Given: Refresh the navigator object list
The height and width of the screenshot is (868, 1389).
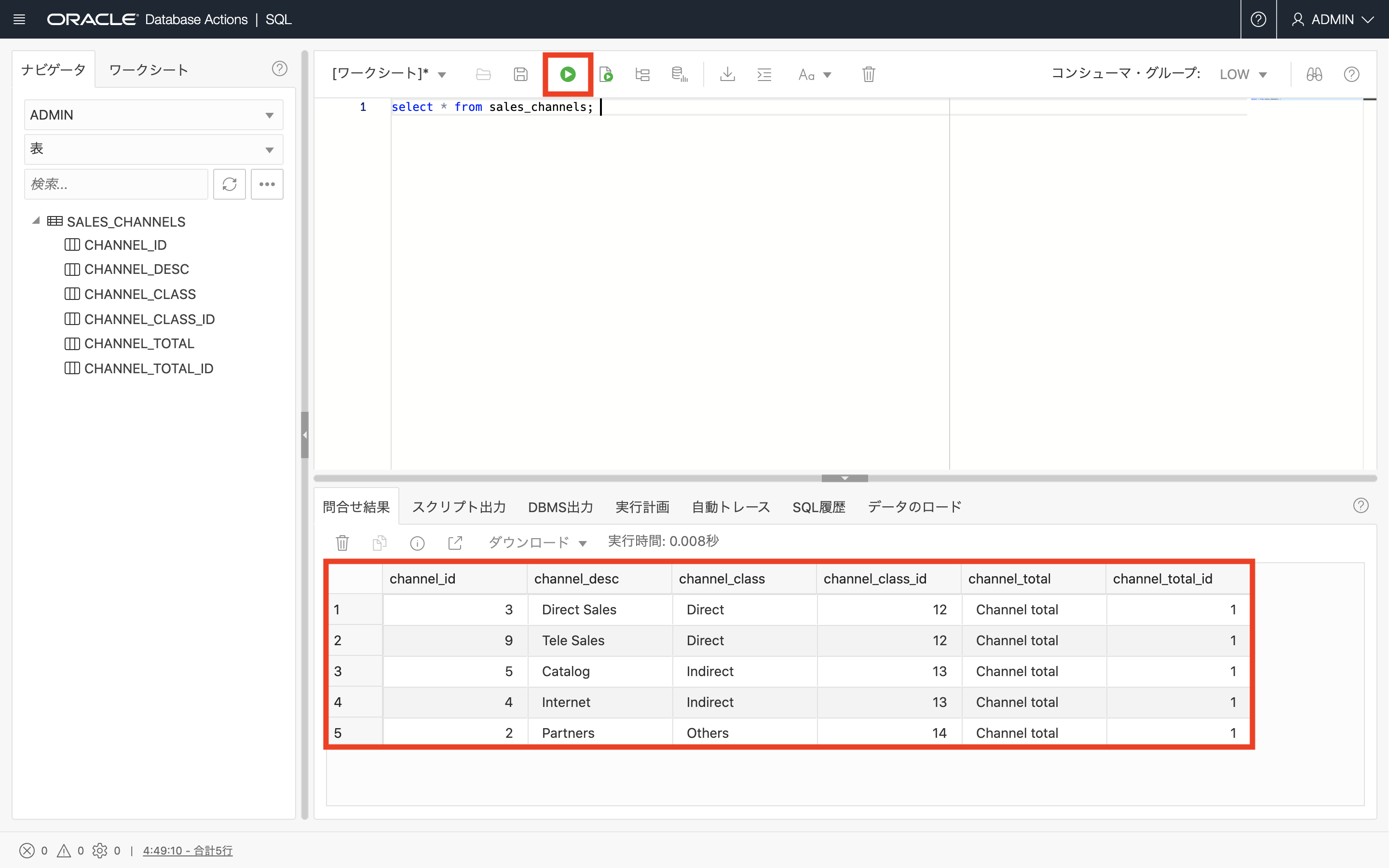Looking at the screenshot, I should [229, 184].
